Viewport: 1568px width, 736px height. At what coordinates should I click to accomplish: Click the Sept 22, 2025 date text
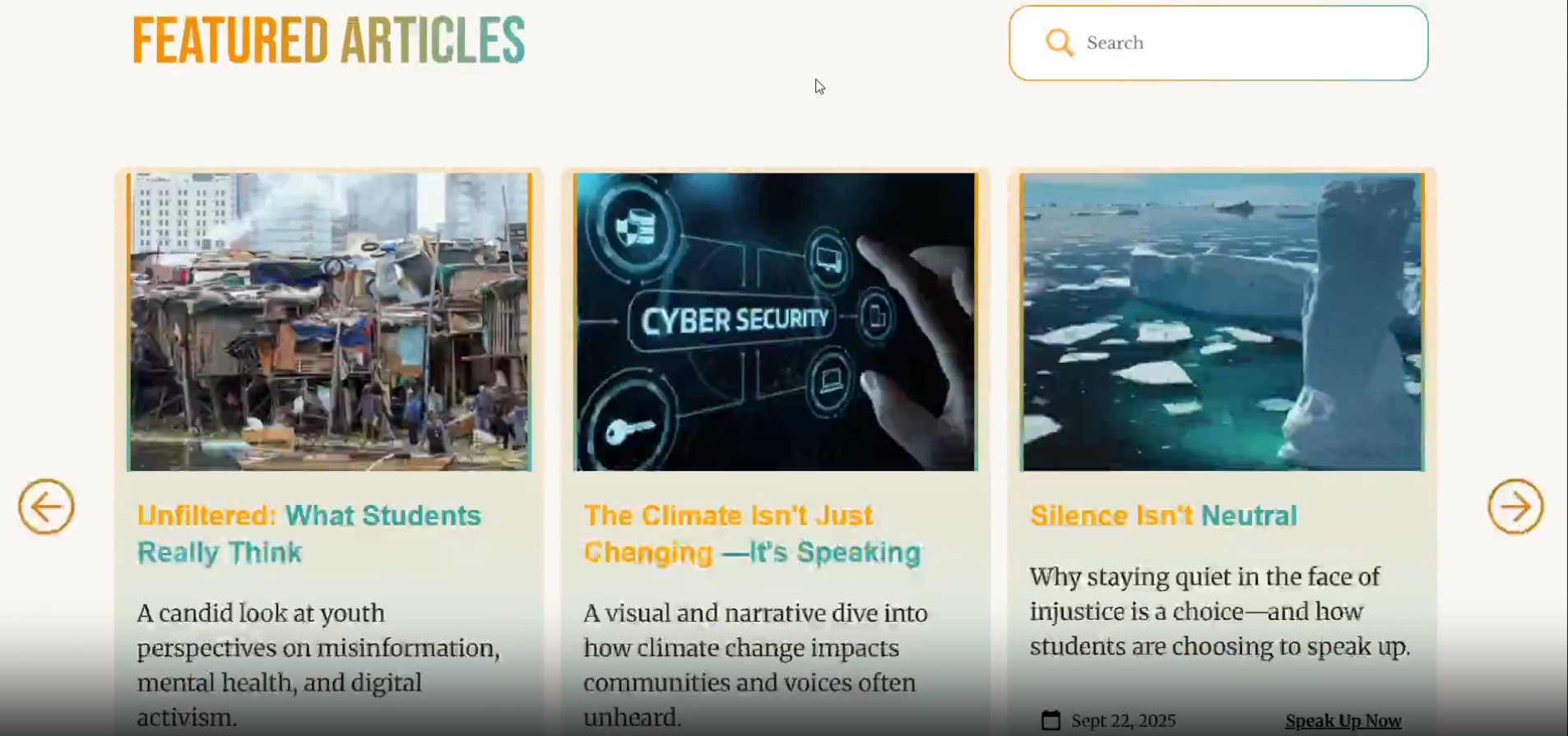1123,720
